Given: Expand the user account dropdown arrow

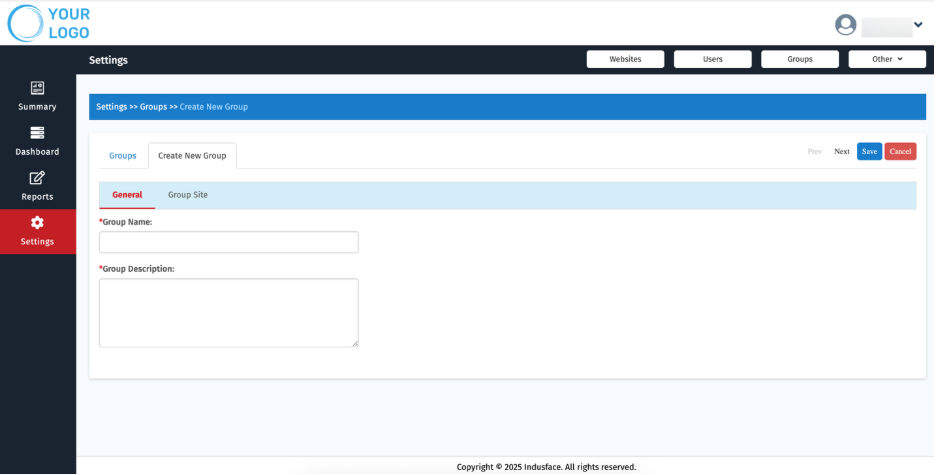Looking at the screenshot, I should point(918,24).
